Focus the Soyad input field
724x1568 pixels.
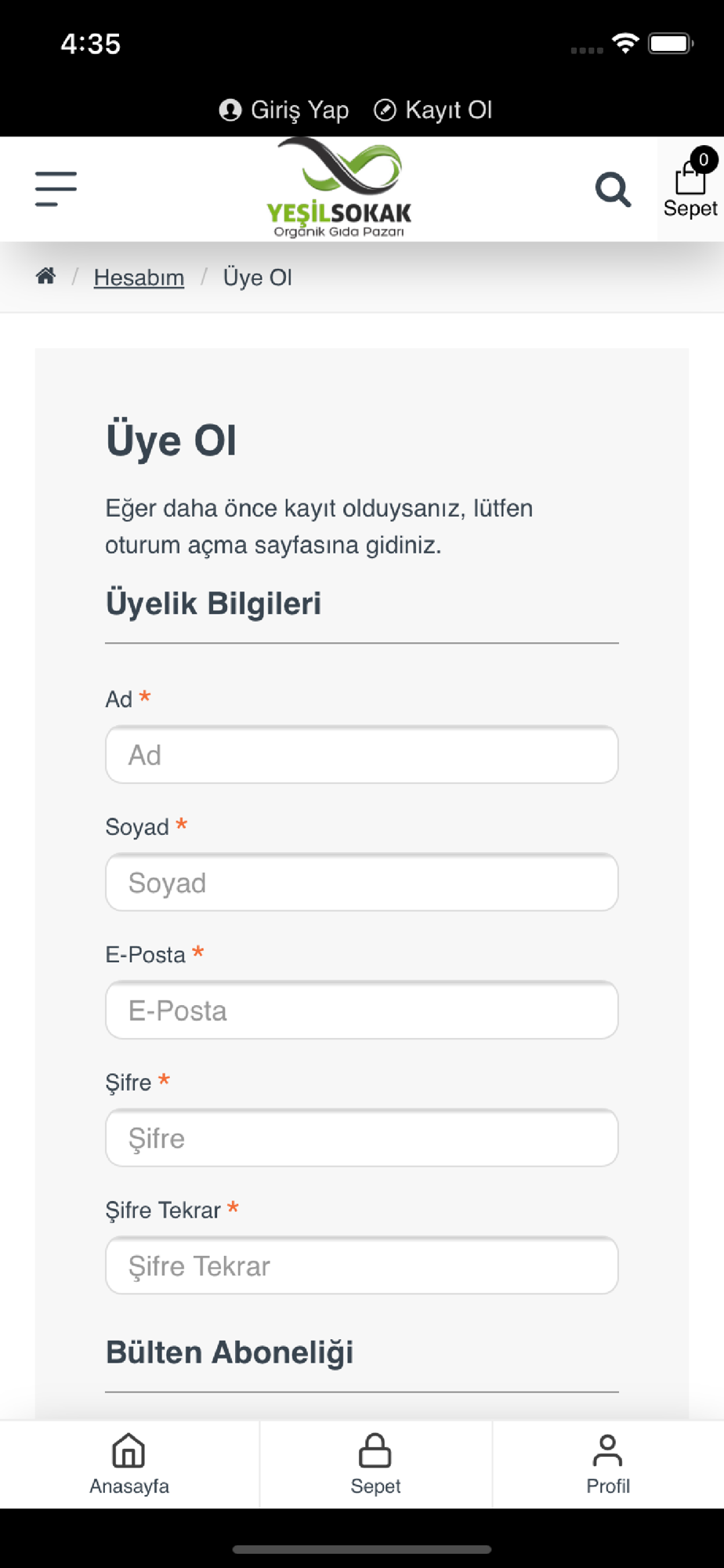point(361,883)
